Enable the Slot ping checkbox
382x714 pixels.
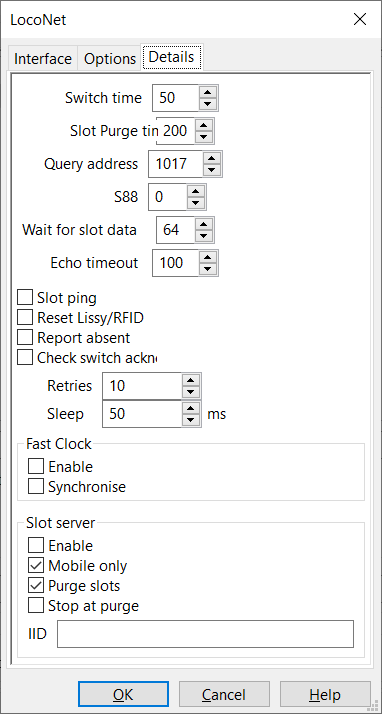click(x=25, y=298)
